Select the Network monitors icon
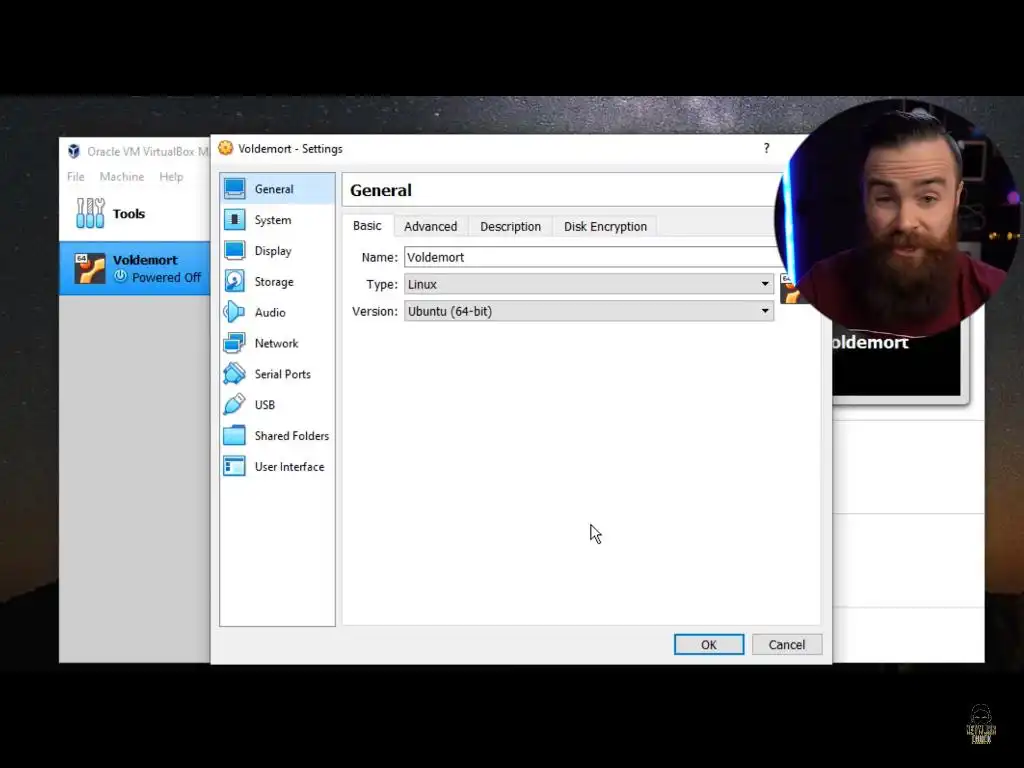Image resolution: width=1024 pixels, height=768 pixels. click(234, 343)
